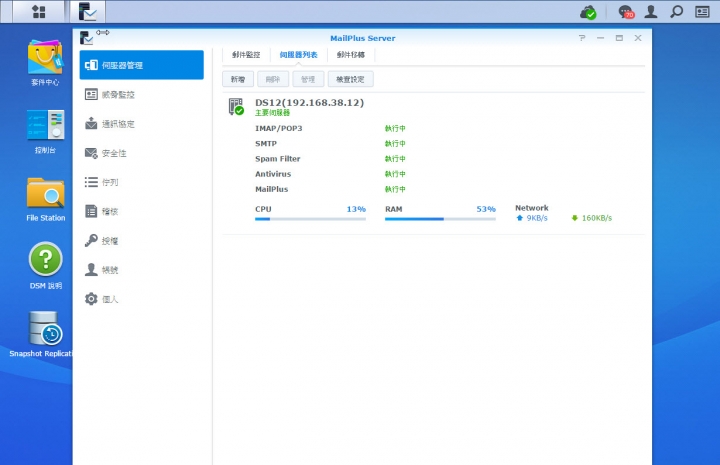Click the DS12 server status icon
The height and width of the screenshot is (465, 720).
[236, 106]
